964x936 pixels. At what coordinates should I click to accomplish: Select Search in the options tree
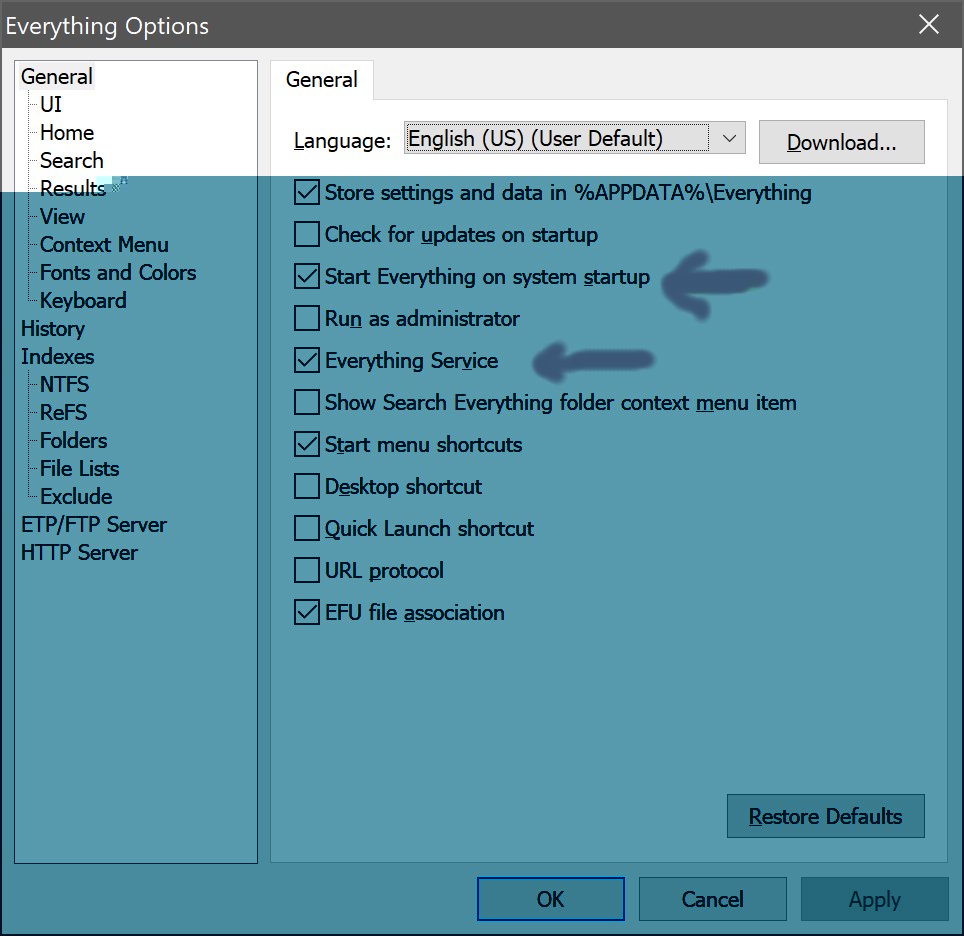click(x=72, y=161)
